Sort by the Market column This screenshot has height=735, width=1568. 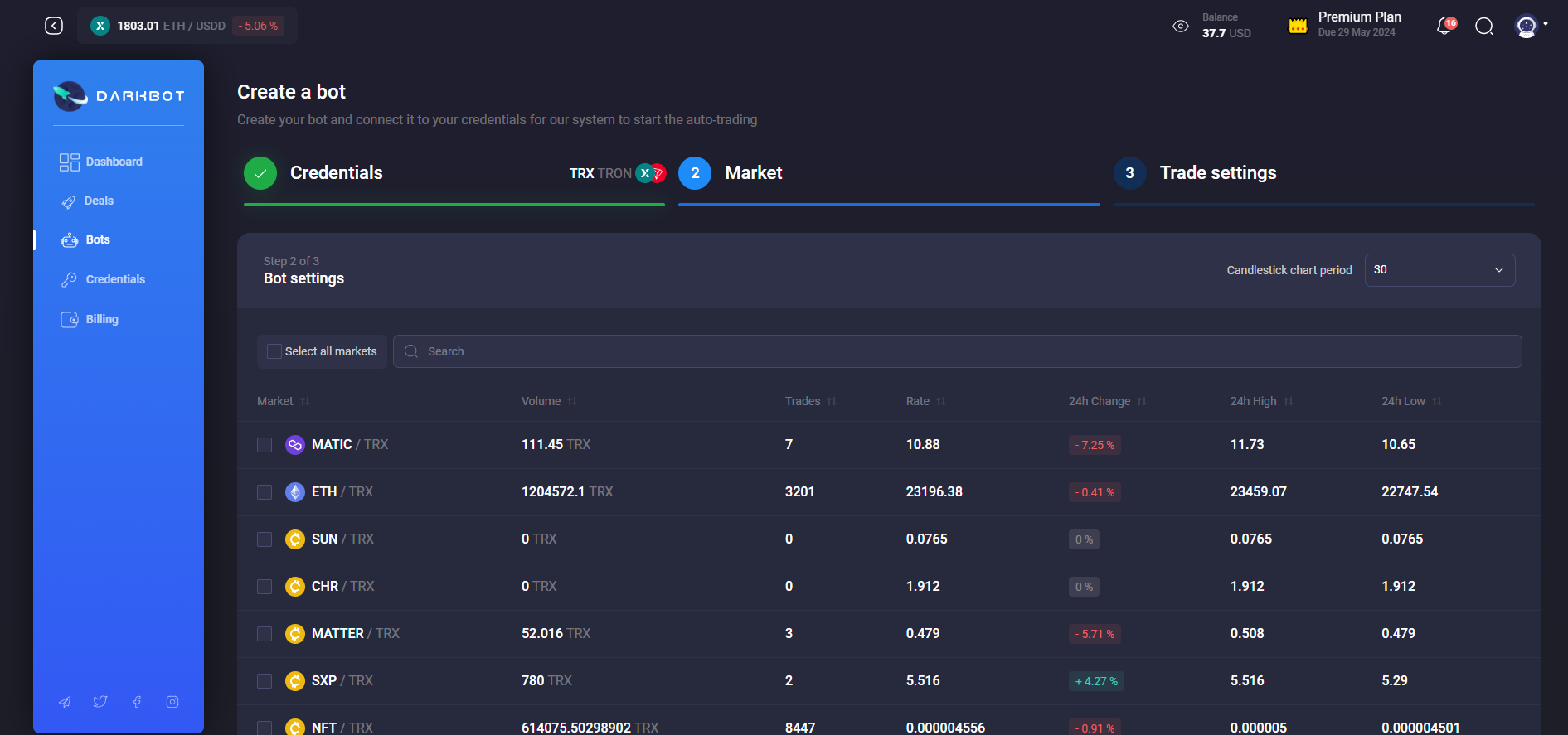284,401
